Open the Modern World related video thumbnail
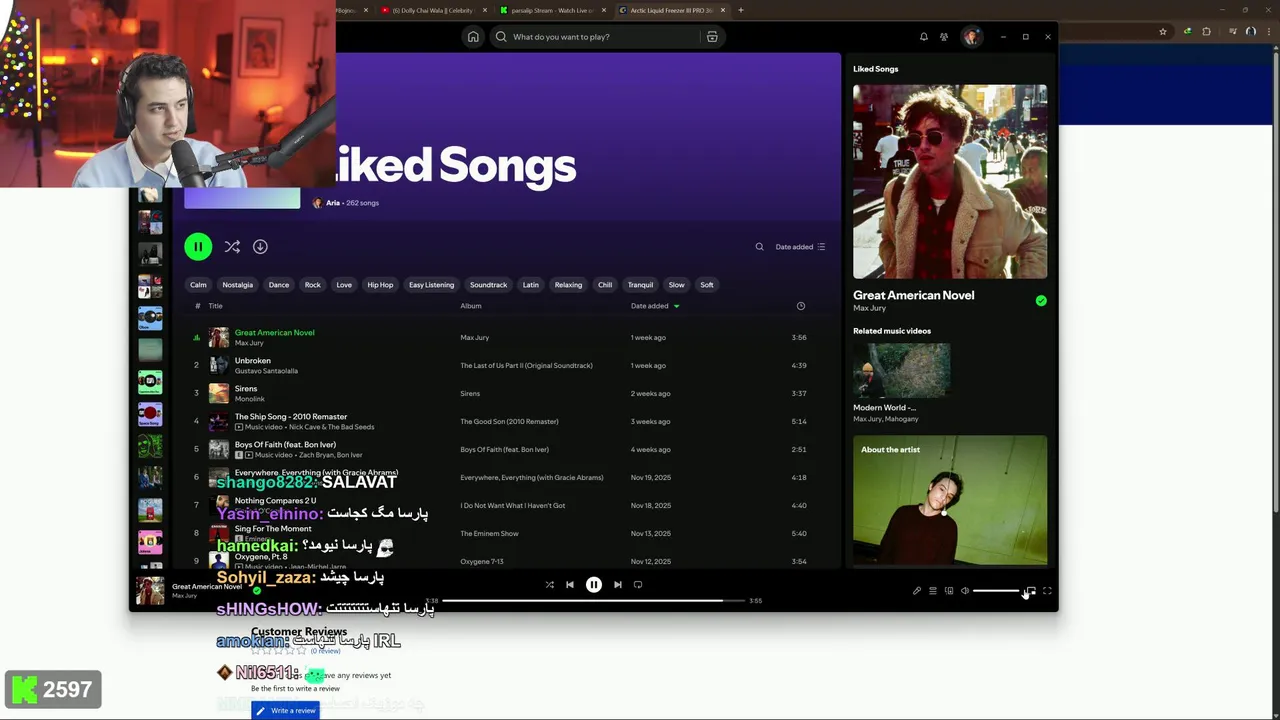 click(902, 370)
